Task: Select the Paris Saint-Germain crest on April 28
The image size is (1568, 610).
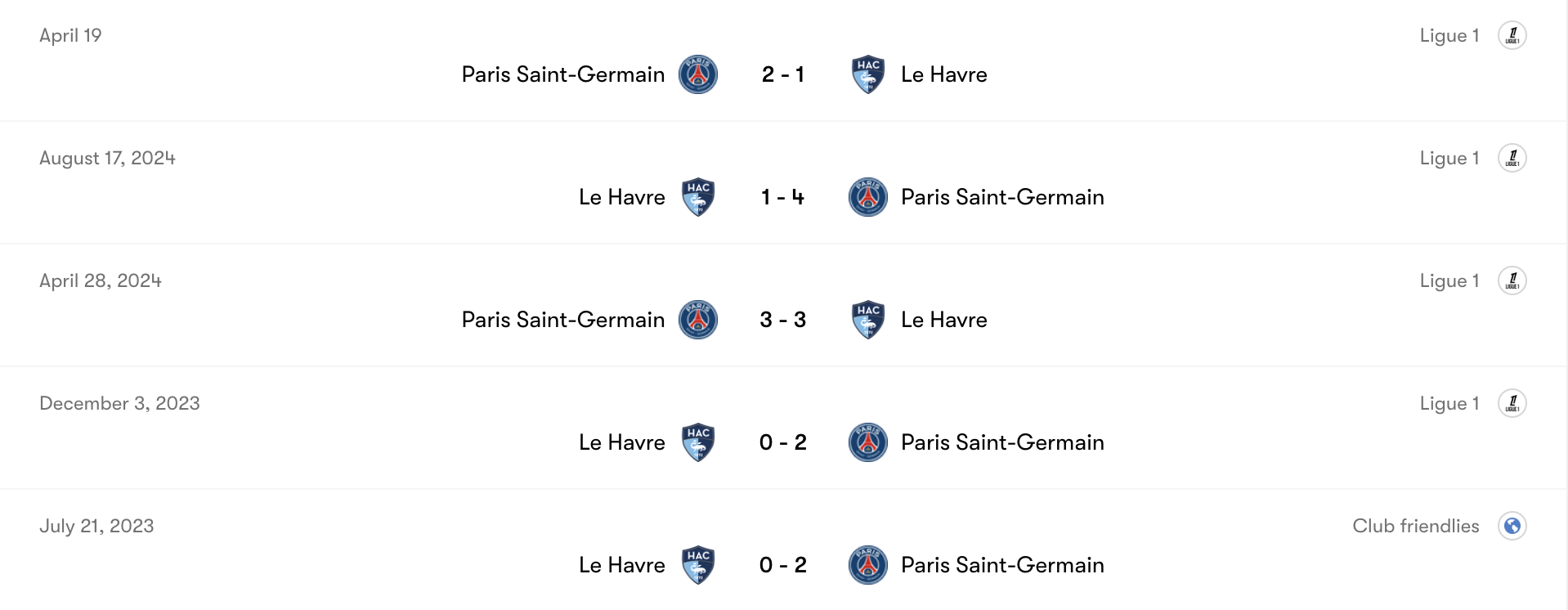Action: point(698,320)
